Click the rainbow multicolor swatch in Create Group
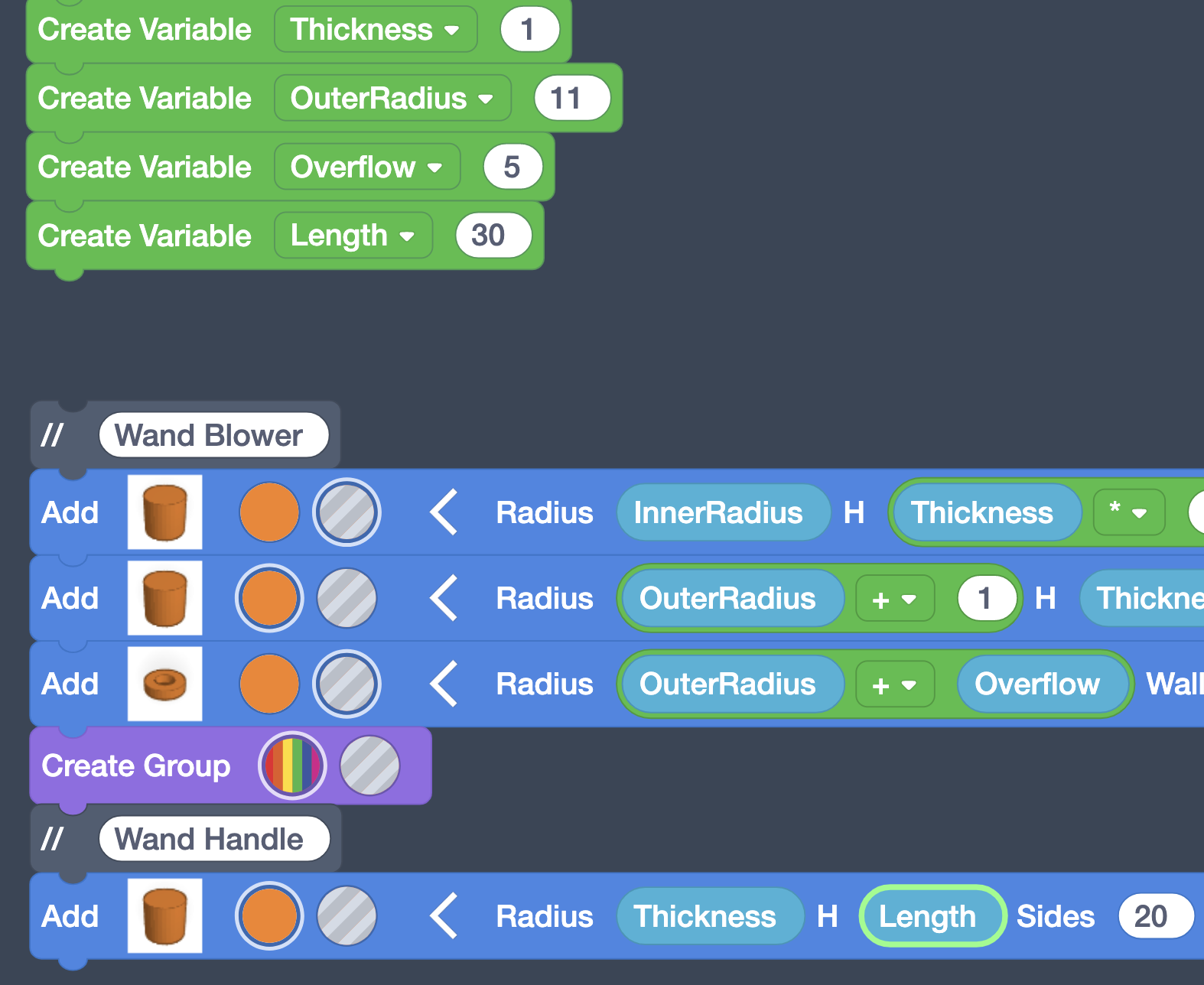This screenshot has width=1204, height=985. pyautogui.click(x=292, y=766)
